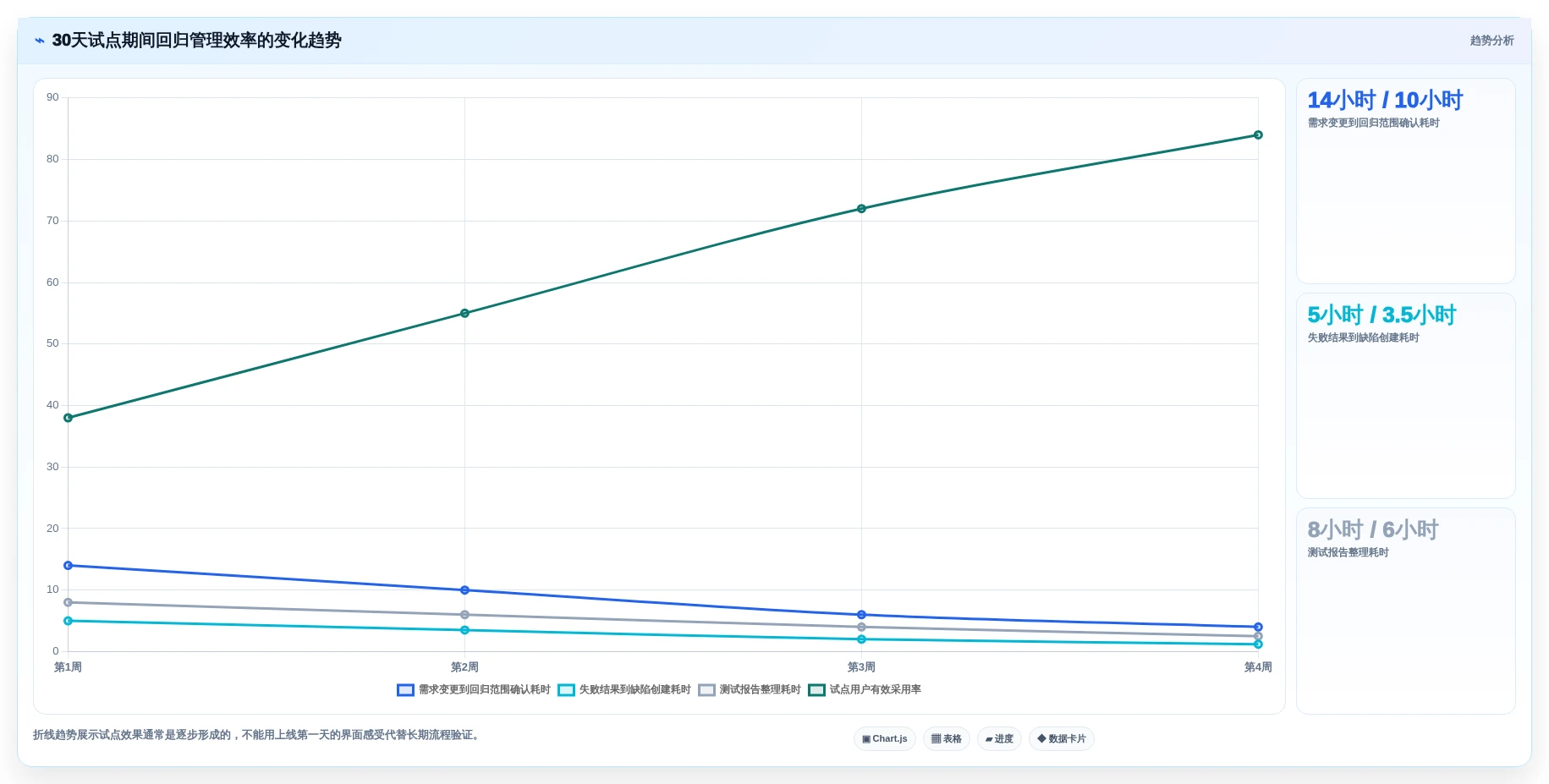Click the 需求变更到回归范围确认耗时 caption in stat card
1549x784 pixels.
tap(1374, 123)
